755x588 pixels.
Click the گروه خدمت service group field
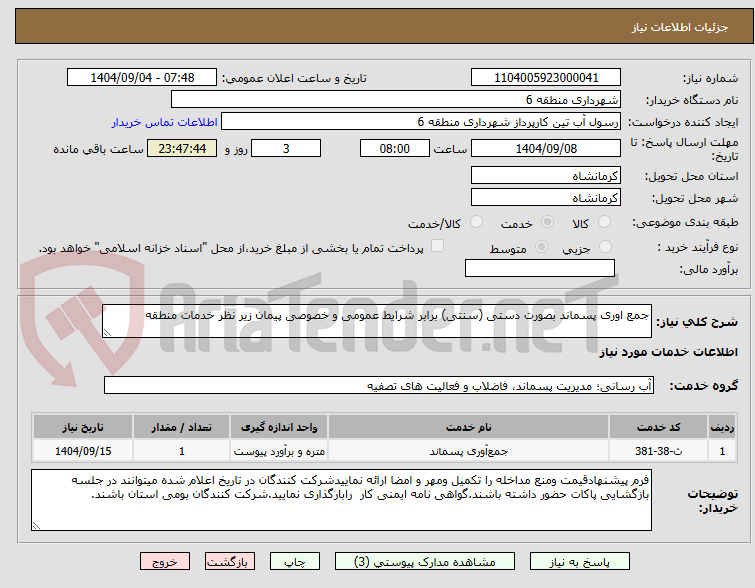pos(379,385)
